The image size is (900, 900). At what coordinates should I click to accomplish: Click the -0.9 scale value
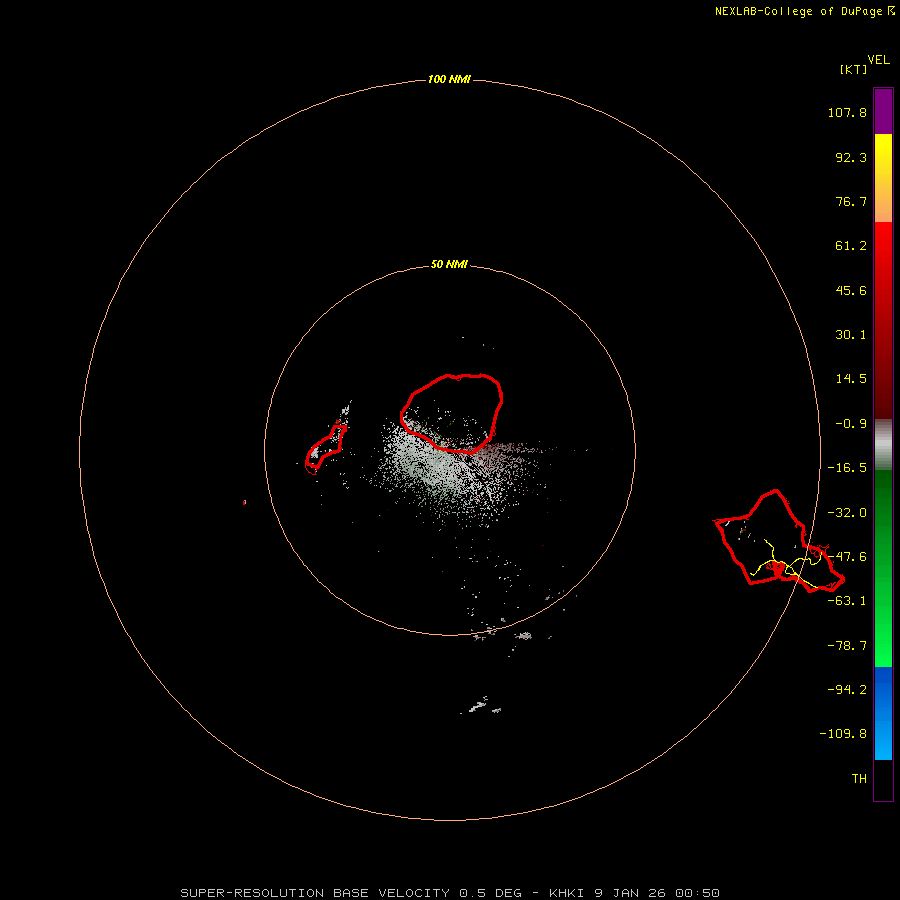851,424
